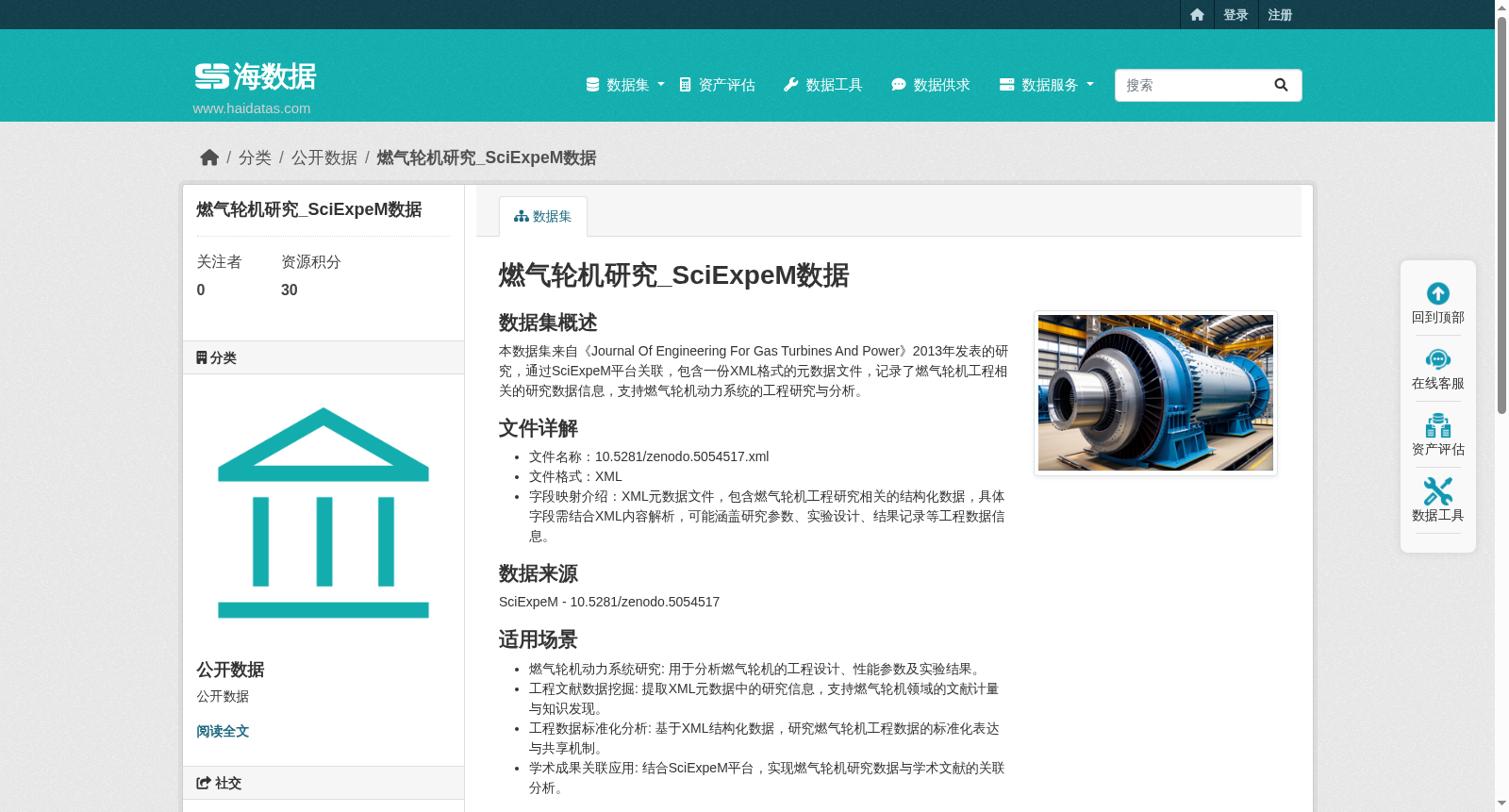Click the 资源积分 label
Image resolution: width=1509 pixels, height=812 pixels.
[x=311, y=261]
